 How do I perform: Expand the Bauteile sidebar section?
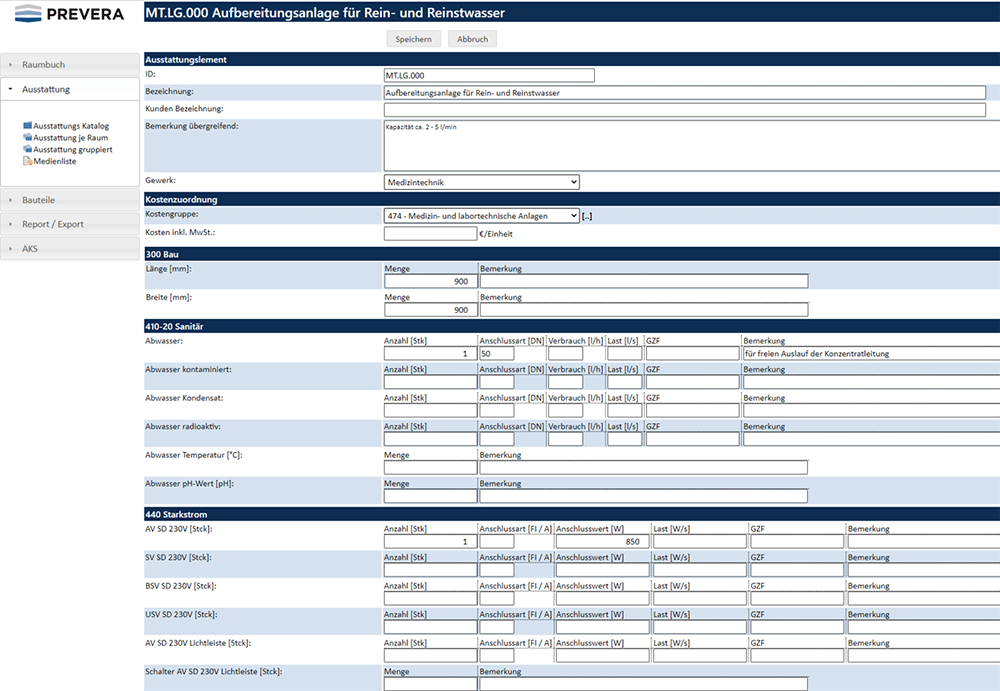[x=70, y=200]
